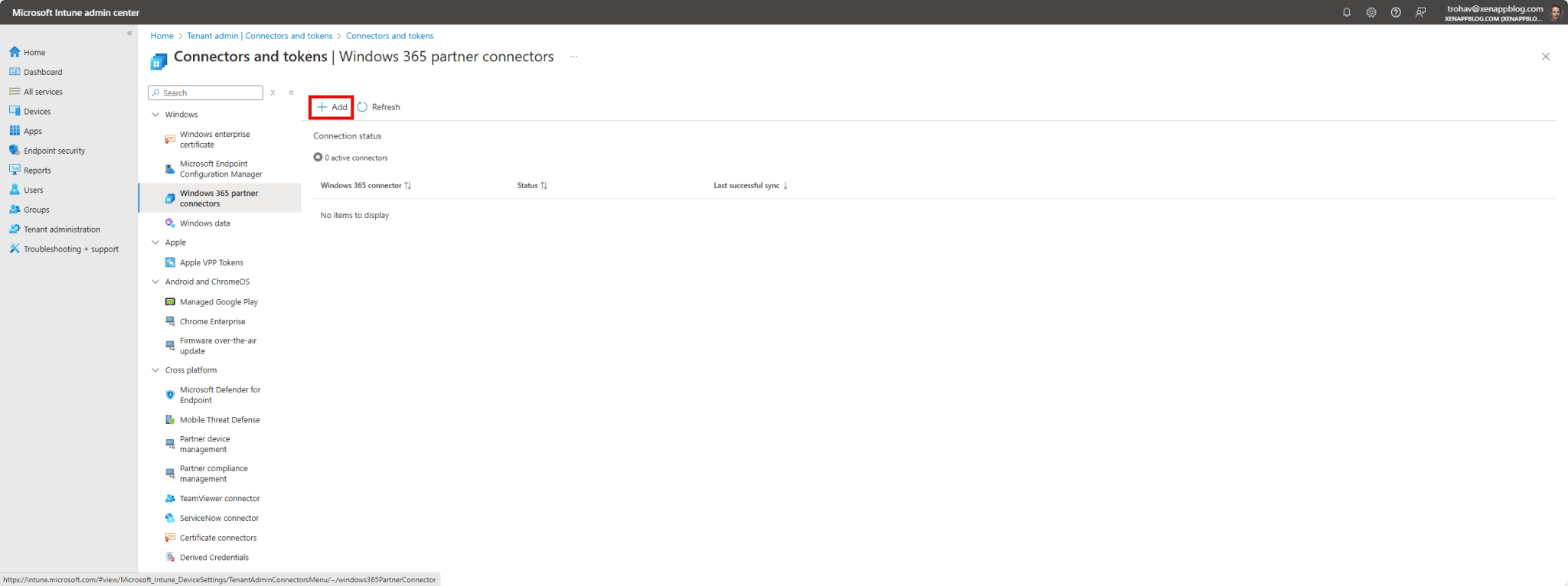Collapse the Windows section in menu

pyautogui.click(x=155, y=115)
